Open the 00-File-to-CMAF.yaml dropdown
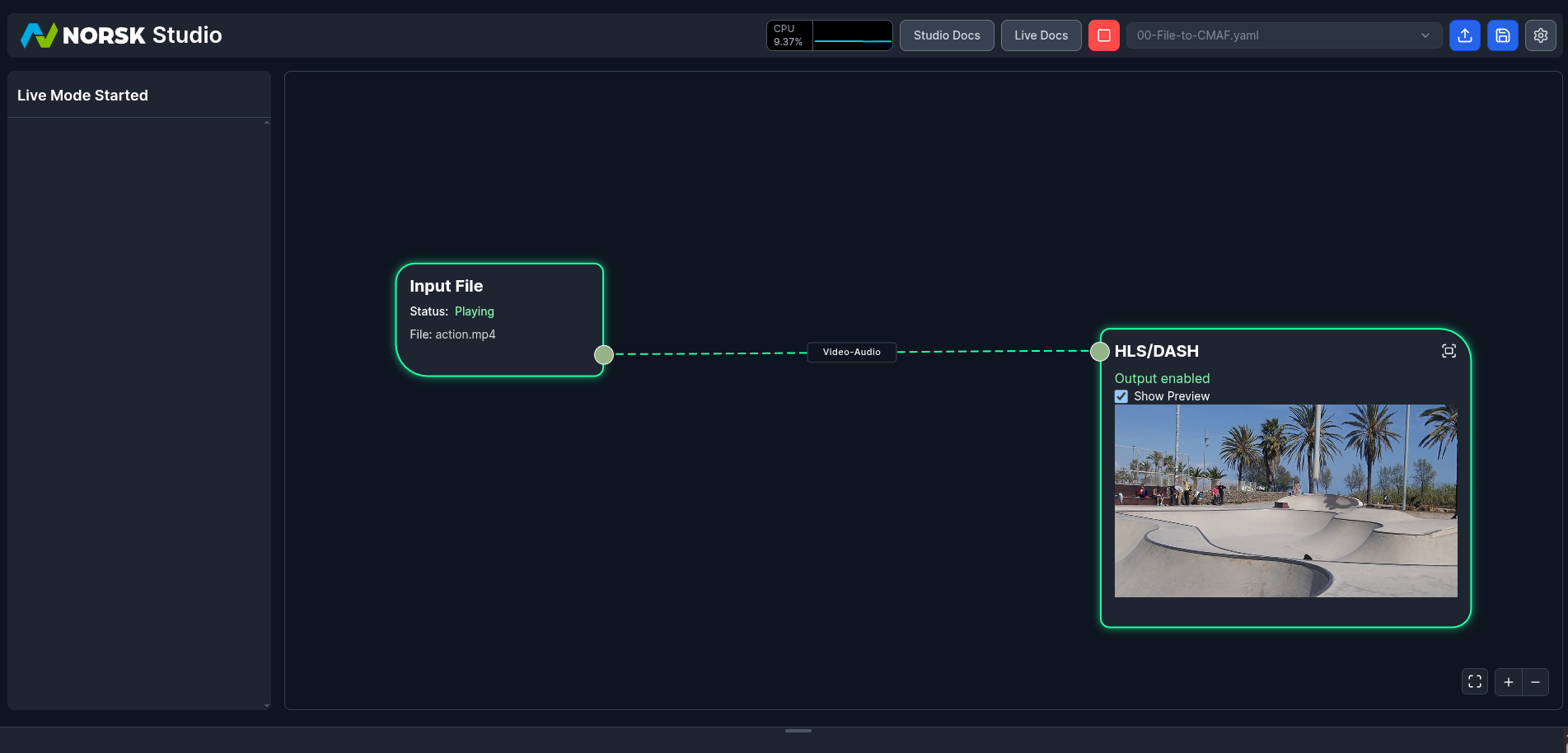 [x=1273, y=35]
